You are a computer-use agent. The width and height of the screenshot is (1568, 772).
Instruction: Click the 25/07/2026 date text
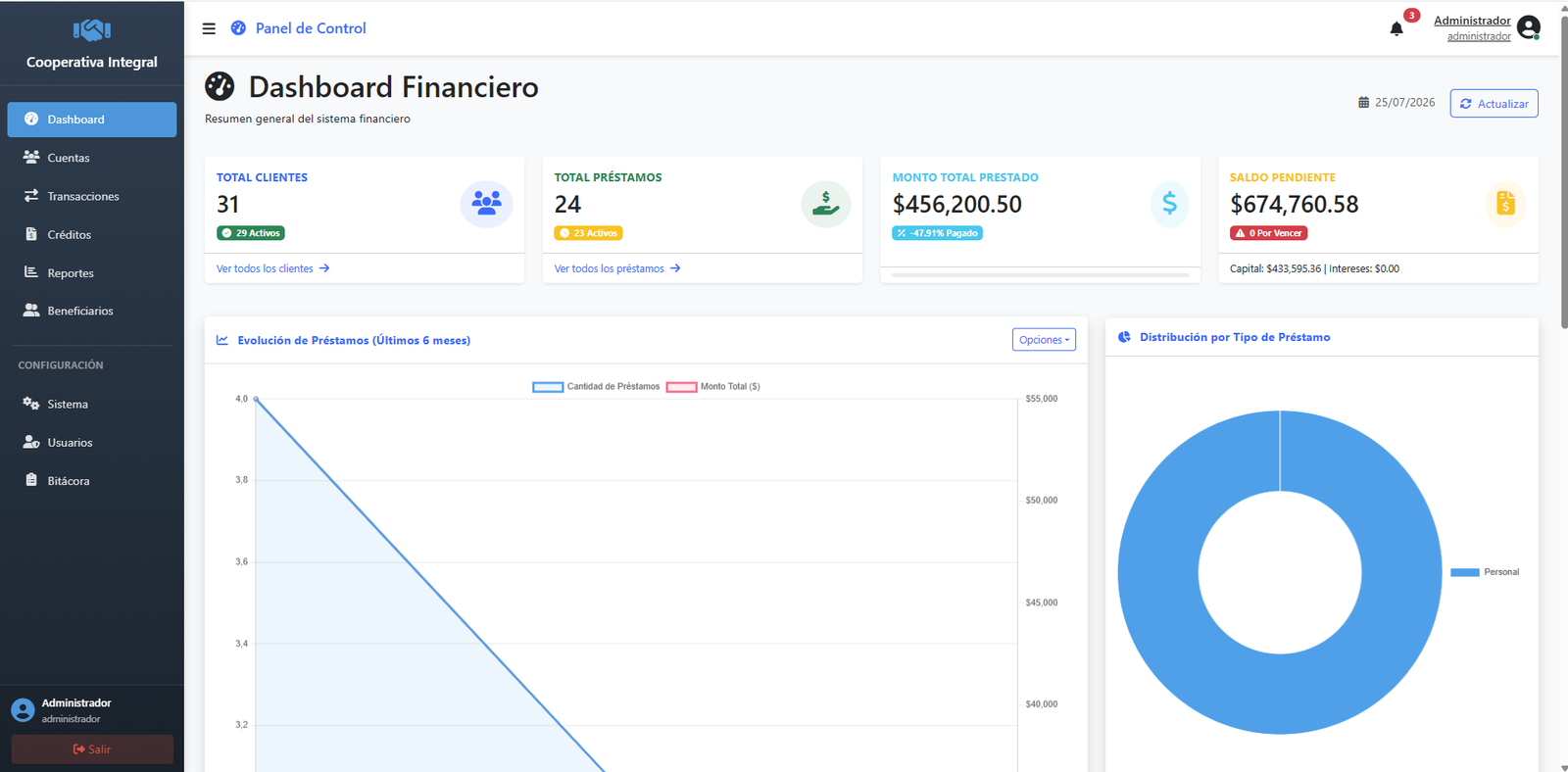[x=1405, y=102]
